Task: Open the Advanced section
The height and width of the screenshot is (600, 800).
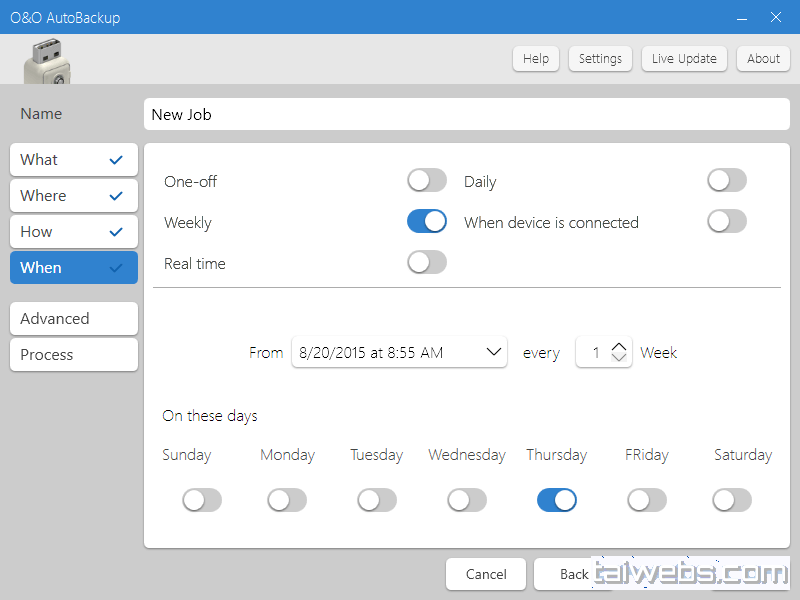Action: [74, 319]
